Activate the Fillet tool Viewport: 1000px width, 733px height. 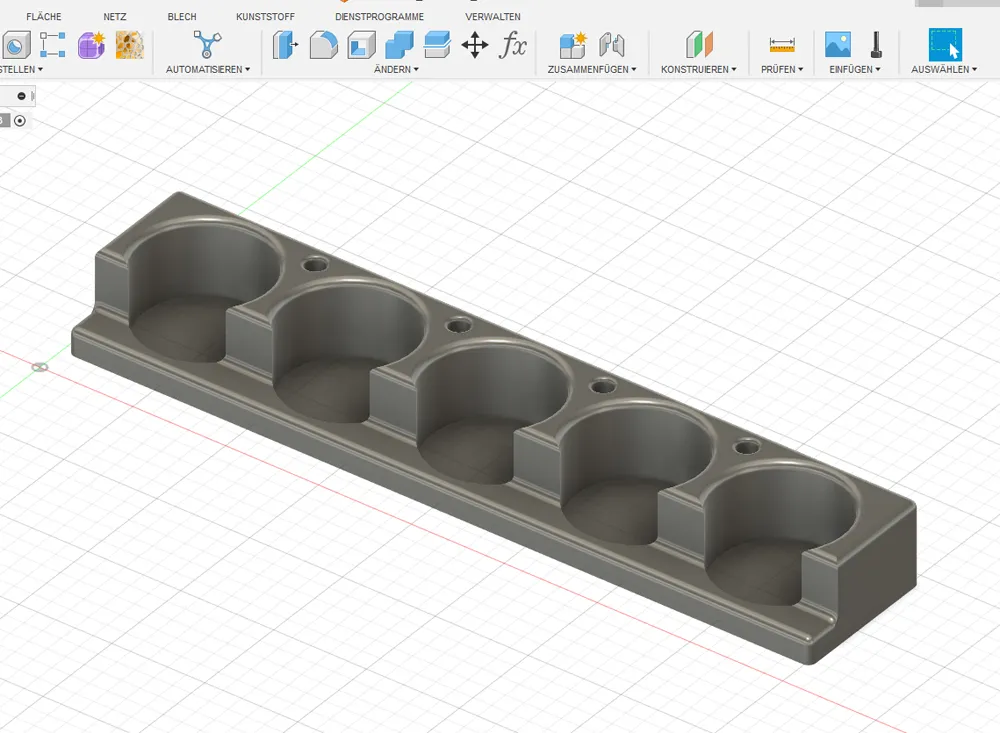[x=323, y=44]
